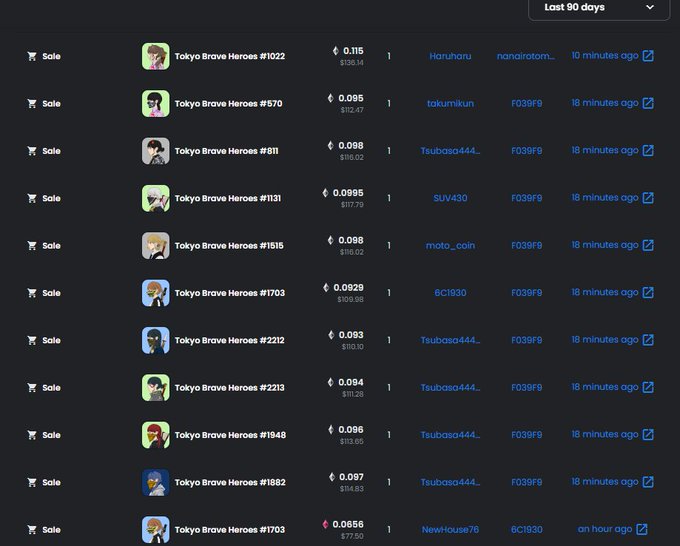The width and height of the screenshot is (680, 546).
Task: Open external link icon for #811 sale
Action: [x=648, y=150]
